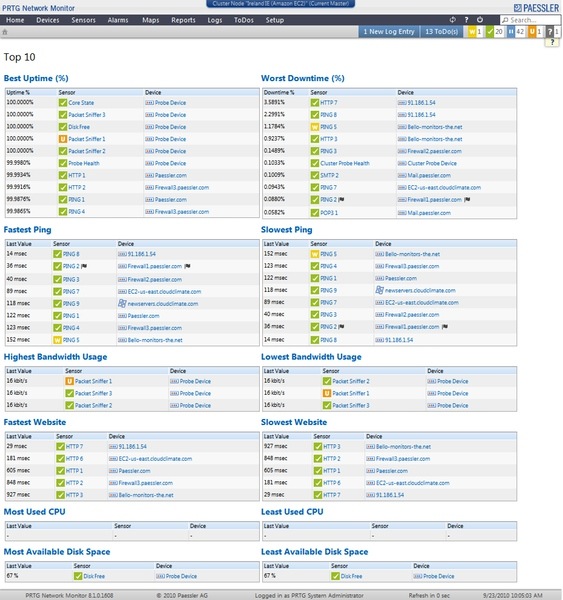Open PING 8 sensor in Fastest Ping

coord(71,254)
